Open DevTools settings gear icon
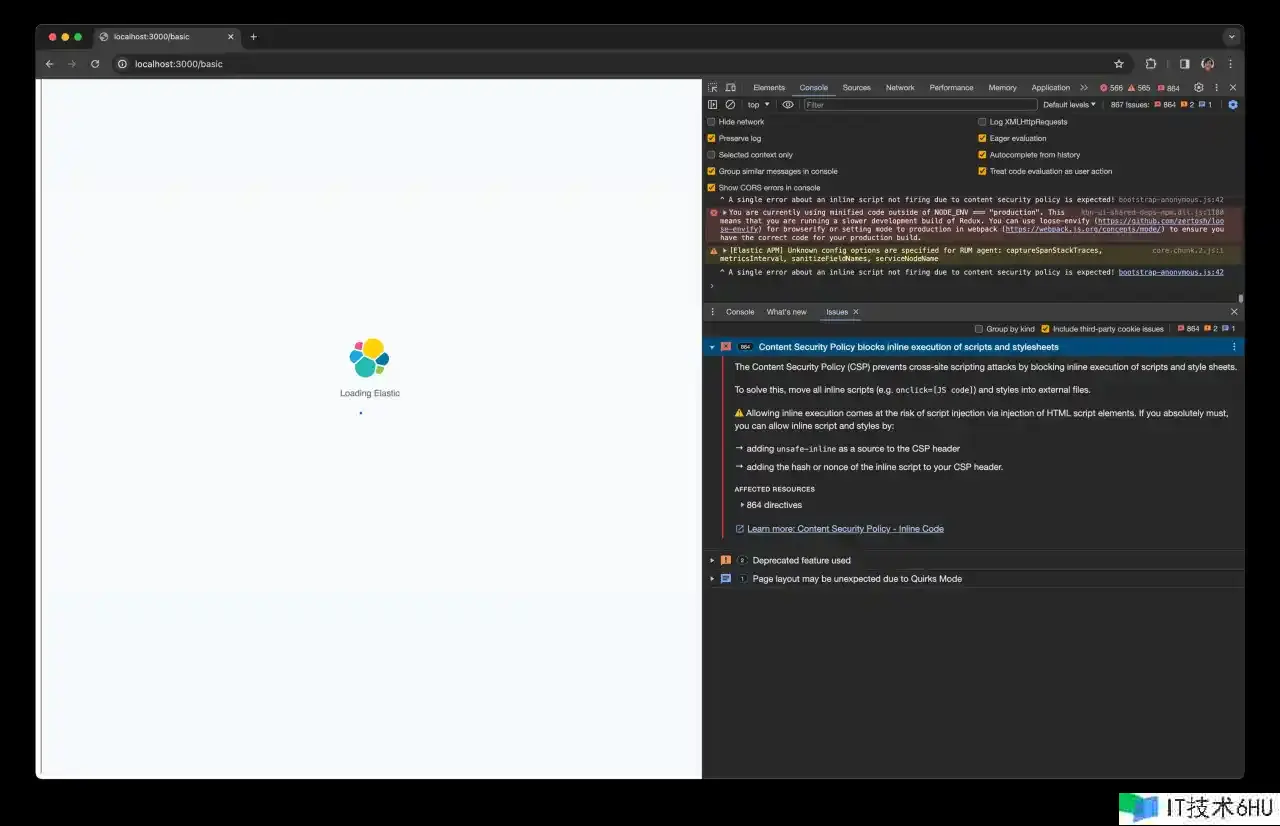 click(x=1199, y=88)
